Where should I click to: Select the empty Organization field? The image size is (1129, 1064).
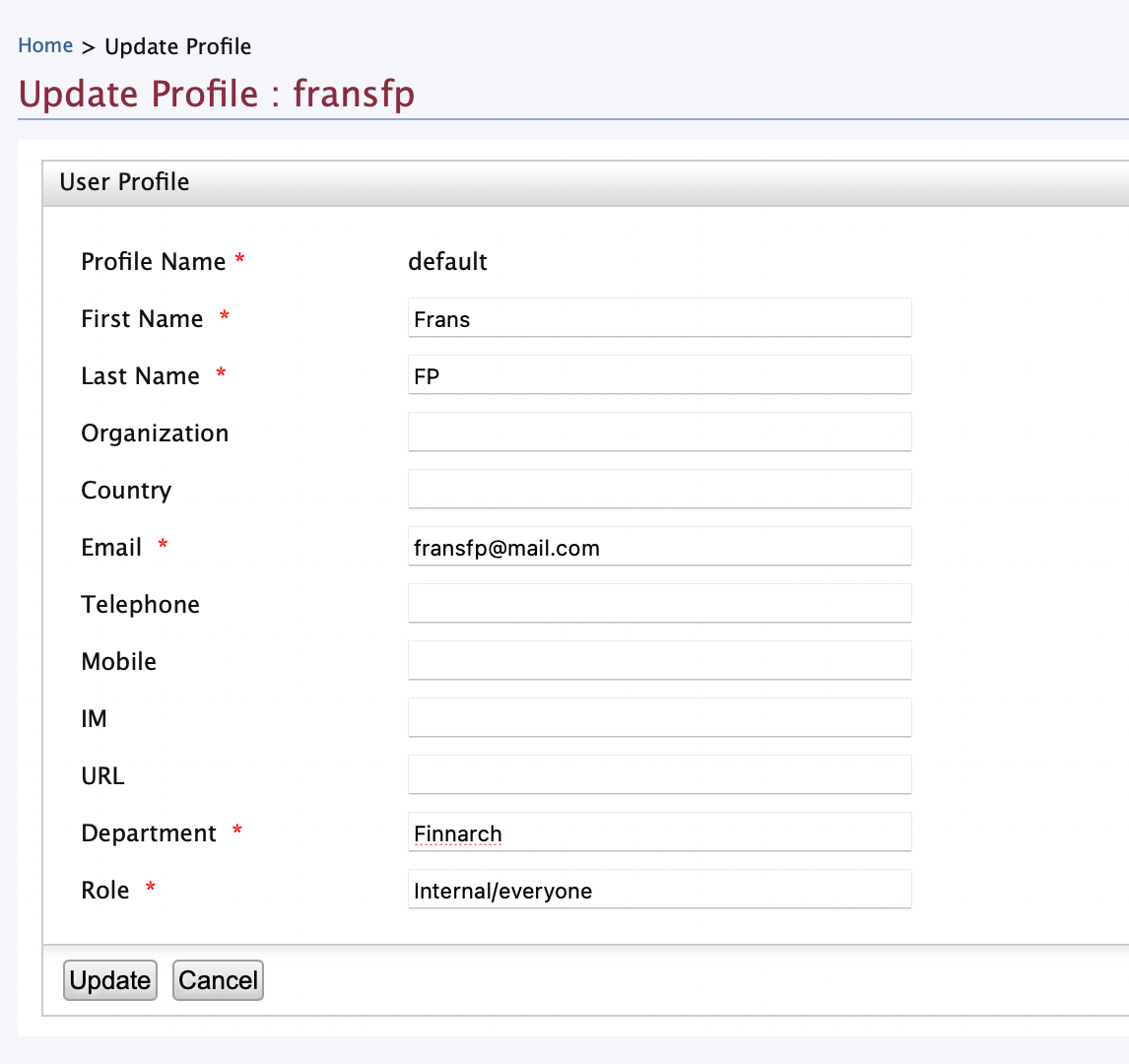coord(658,433)
